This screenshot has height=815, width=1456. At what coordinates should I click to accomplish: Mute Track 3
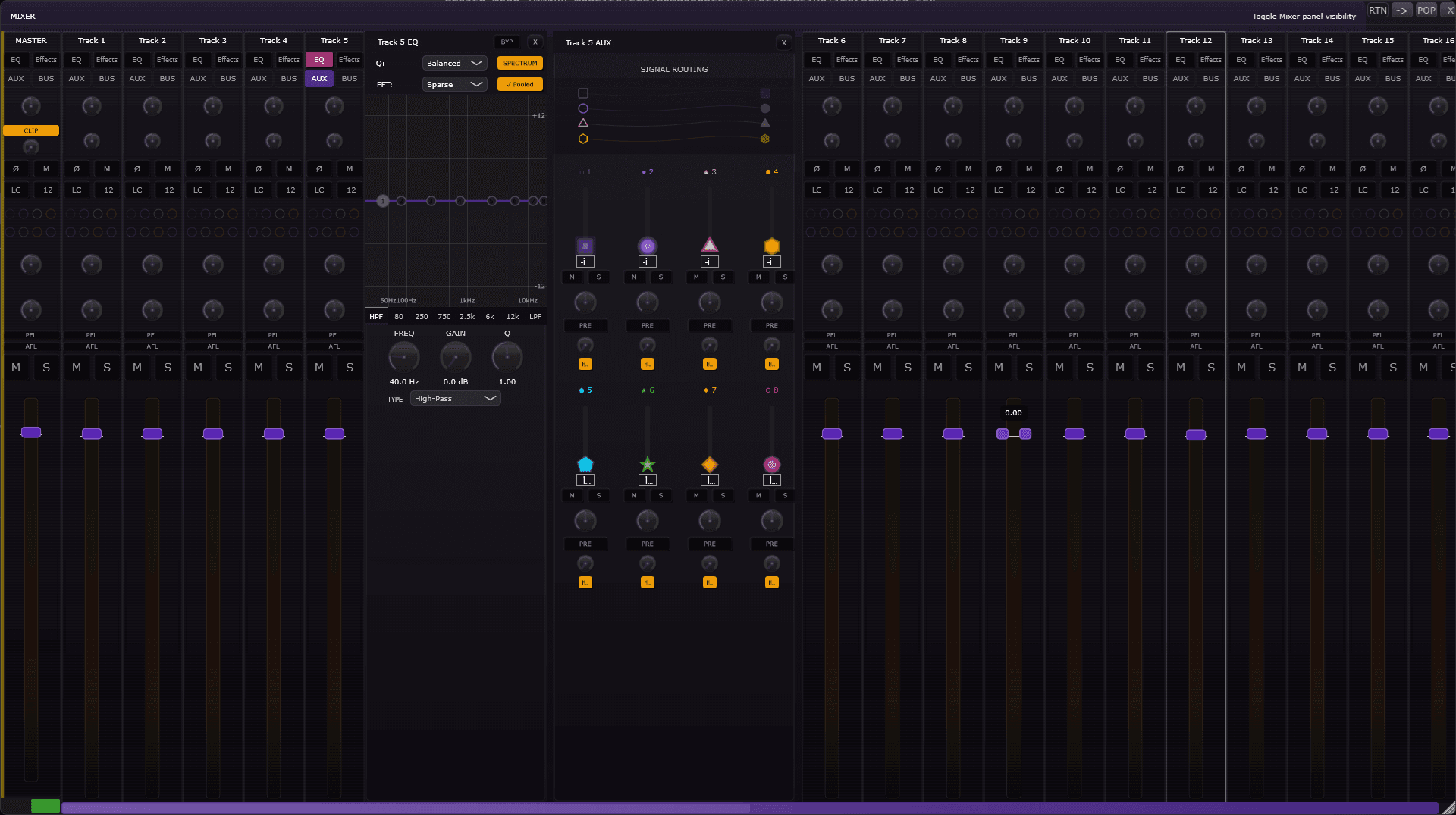[x=198, y=368]
